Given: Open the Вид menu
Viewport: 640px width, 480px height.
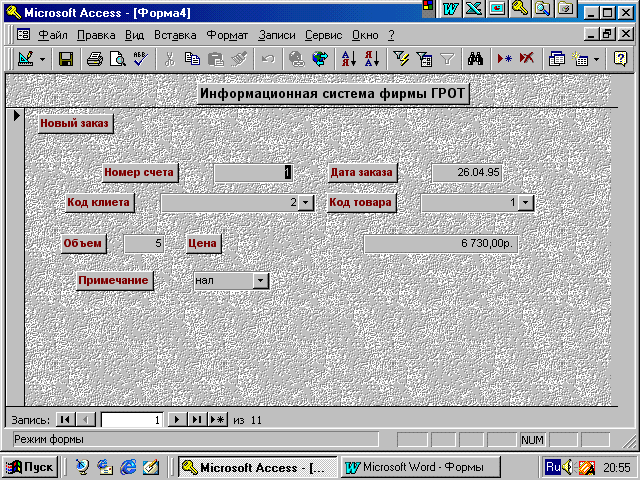Looking at the screenshot, I should pyautogui.click(x=134, y=35).
